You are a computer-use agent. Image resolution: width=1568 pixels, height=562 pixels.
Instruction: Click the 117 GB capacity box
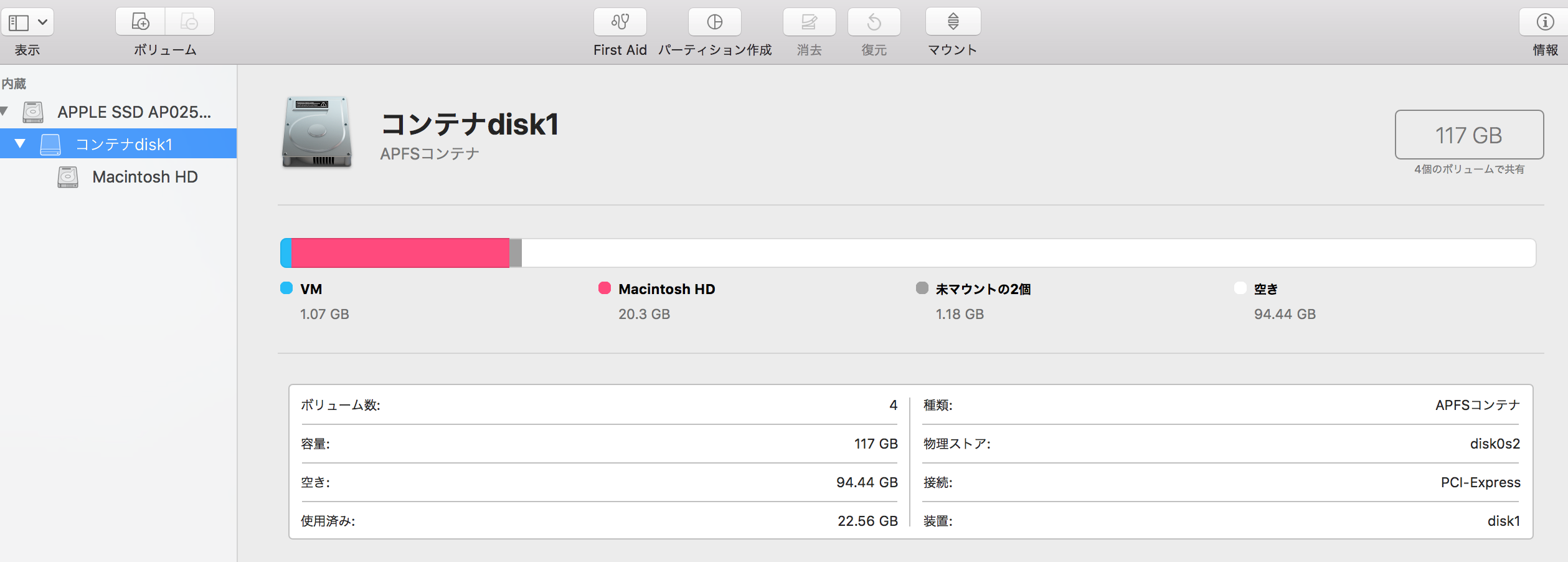[1468, 135]
